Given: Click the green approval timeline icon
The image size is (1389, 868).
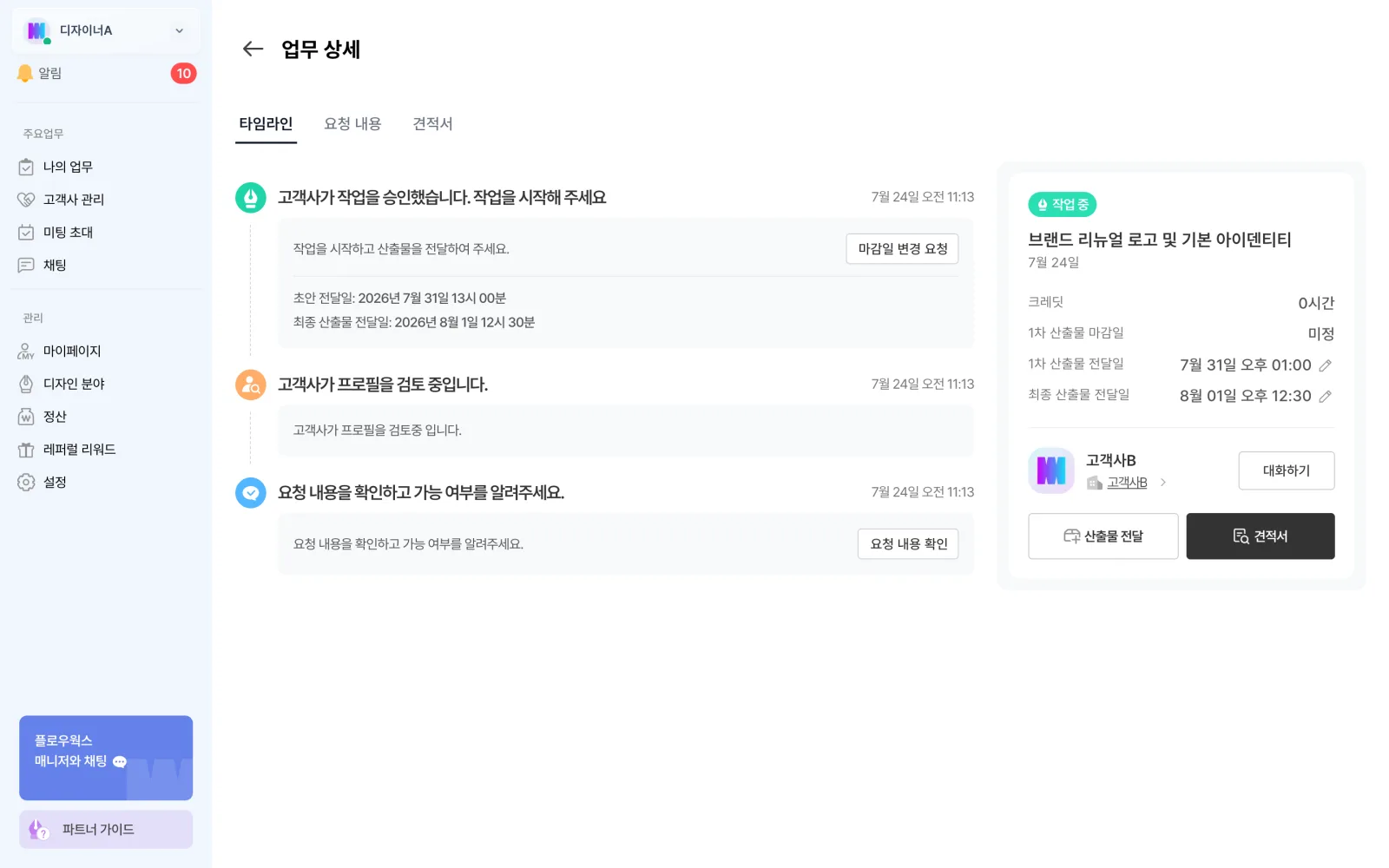Looking at the screenshot, I should [251, 198].
